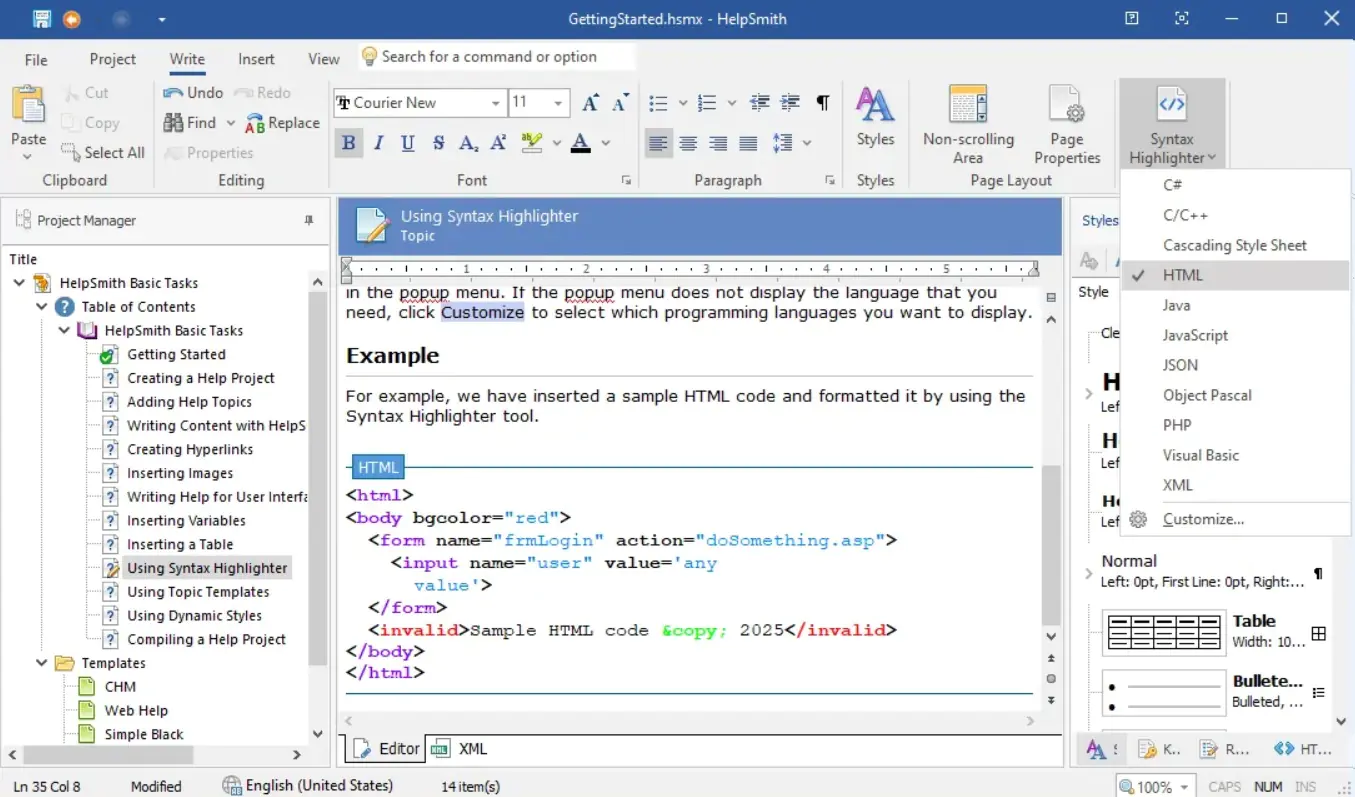Right-align the paragraph
The width and height of the screenshot is (1355, 797).
click(x=718, y=143)
